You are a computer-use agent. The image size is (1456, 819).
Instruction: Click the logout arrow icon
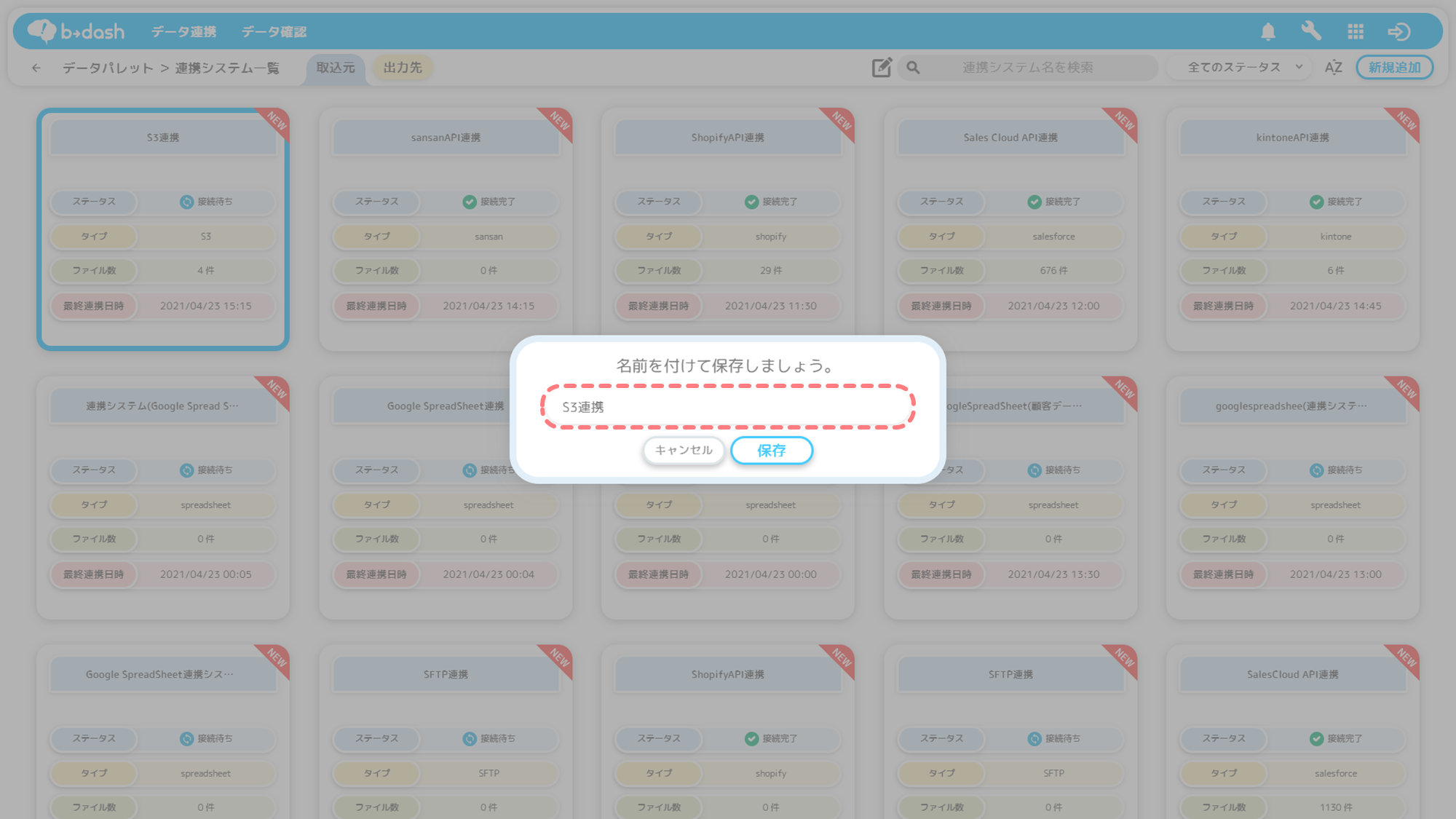click(x=1399, y=31)
